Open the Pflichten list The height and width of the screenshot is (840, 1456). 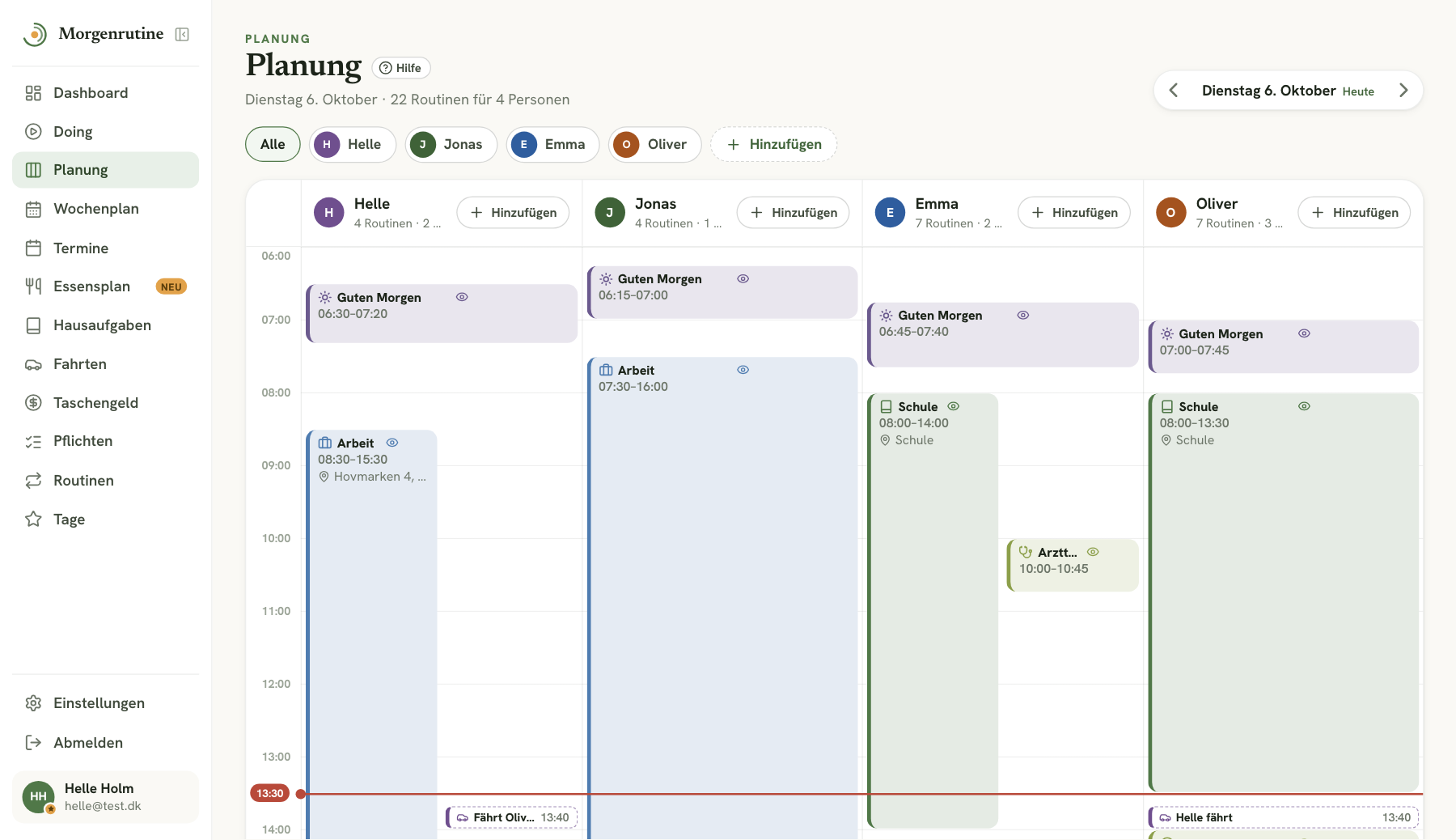point(105,441)
